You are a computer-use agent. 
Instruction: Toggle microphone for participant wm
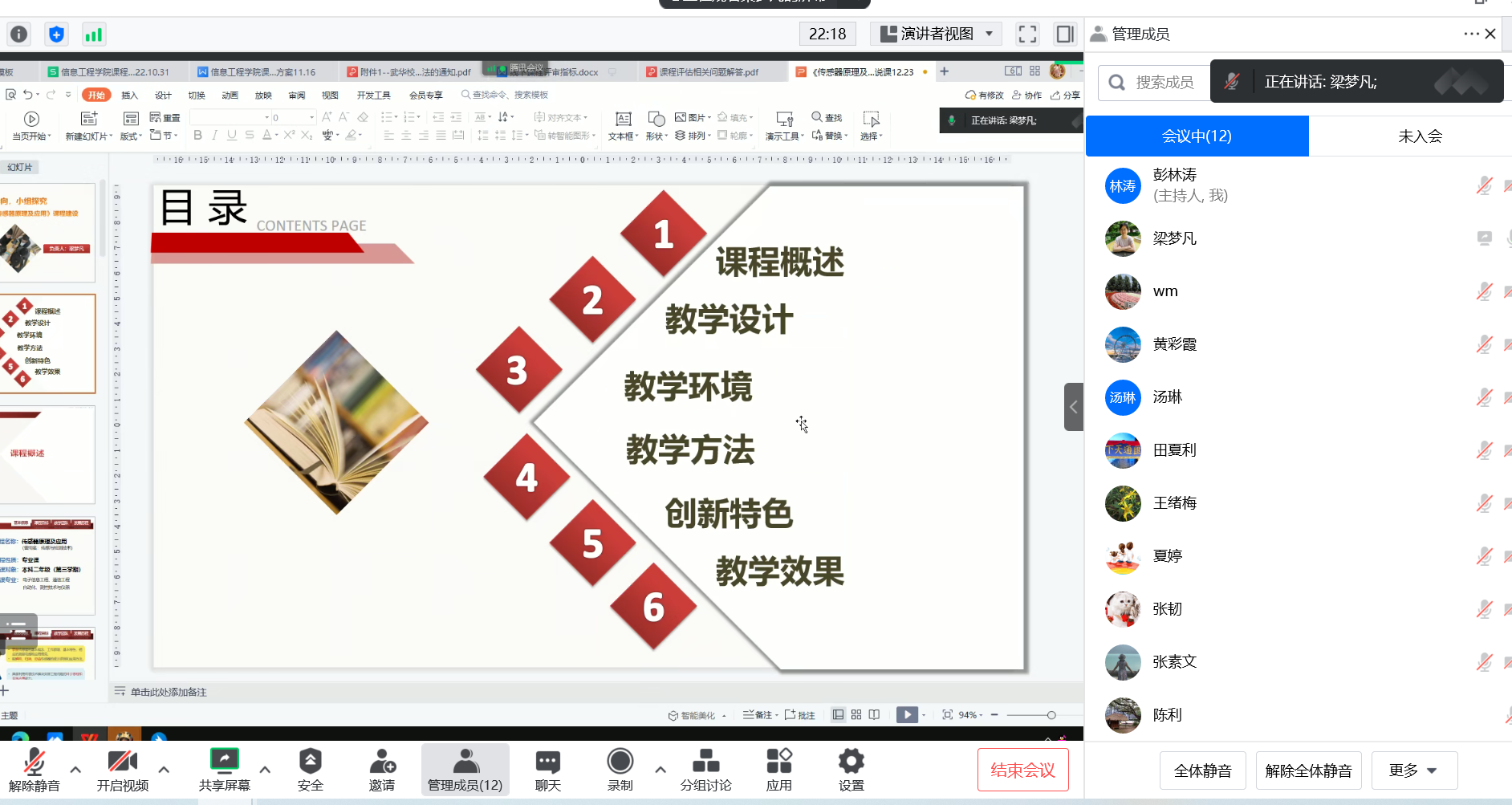pos(1484,291)
